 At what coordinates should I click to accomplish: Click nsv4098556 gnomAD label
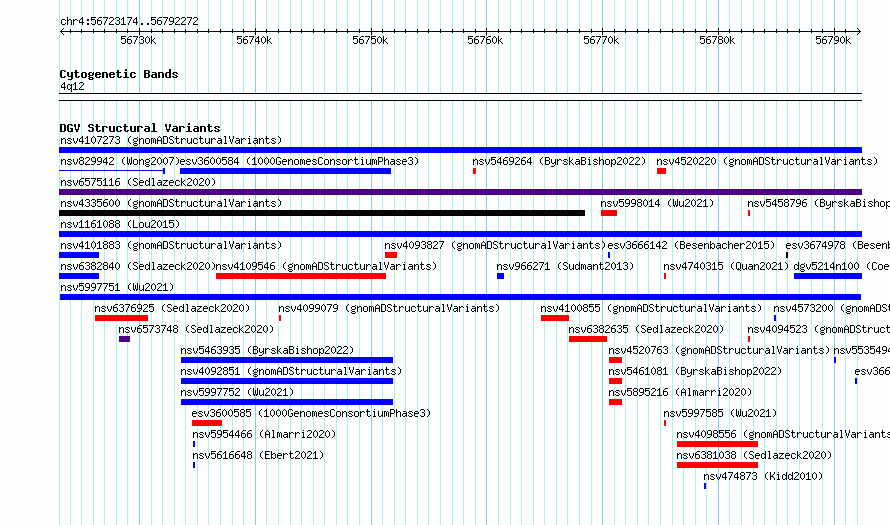783,434
